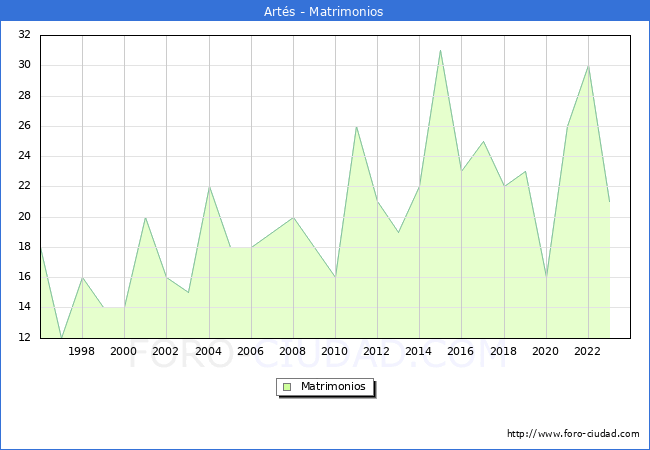Click the y-axis value 12
This screenshot has width=650, height=450.
point(24,337)
